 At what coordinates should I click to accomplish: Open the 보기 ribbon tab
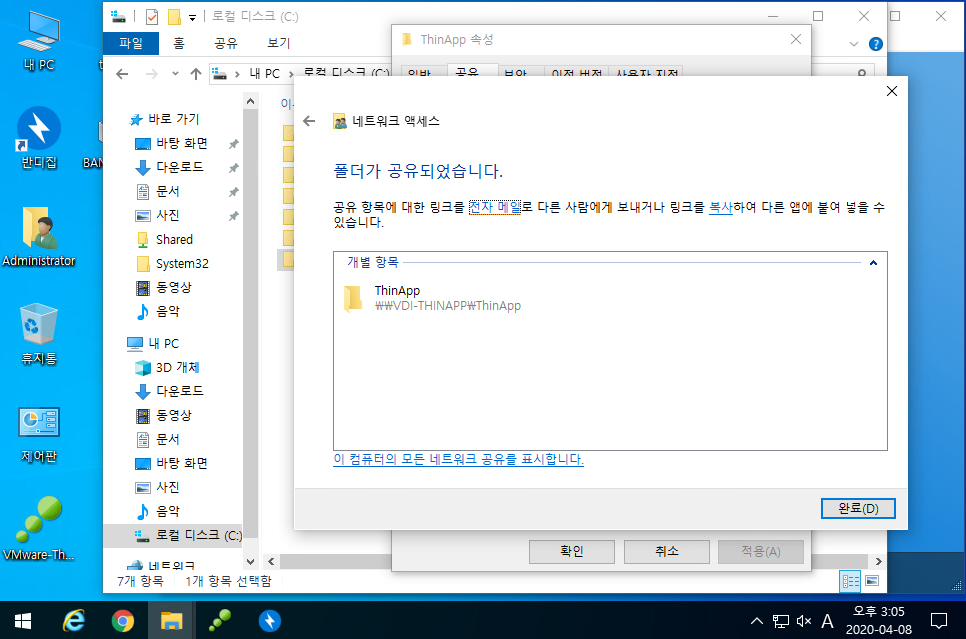[278, 43]
